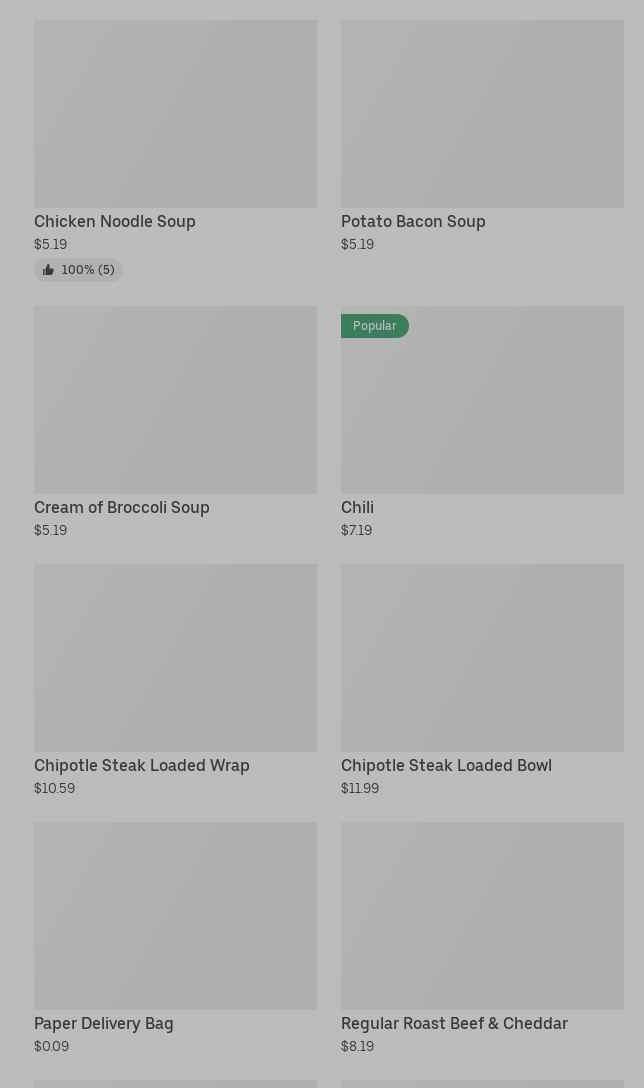This screenshot has width=644, height=1088.
Task: Open the Chicken Noodle Soup image
Action: 176,114
